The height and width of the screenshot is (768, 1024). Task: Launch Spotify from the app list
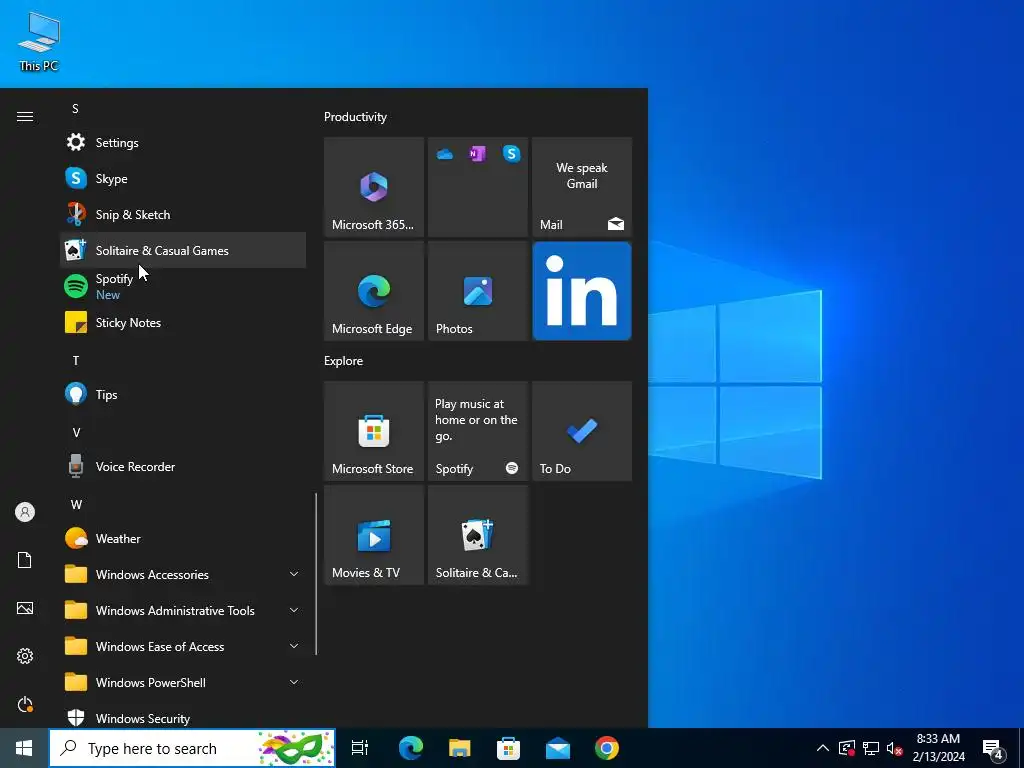182,286
